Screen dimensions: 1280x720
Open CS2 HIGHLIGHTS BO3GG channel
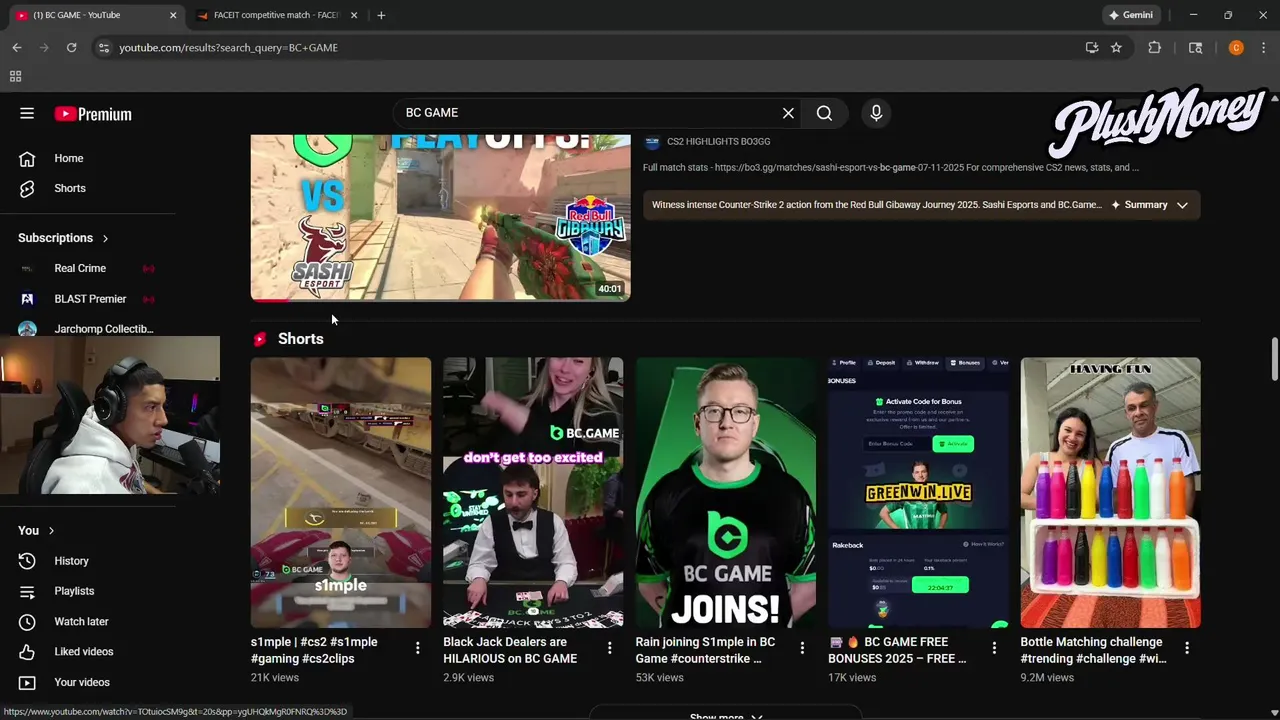coord(718,142)
